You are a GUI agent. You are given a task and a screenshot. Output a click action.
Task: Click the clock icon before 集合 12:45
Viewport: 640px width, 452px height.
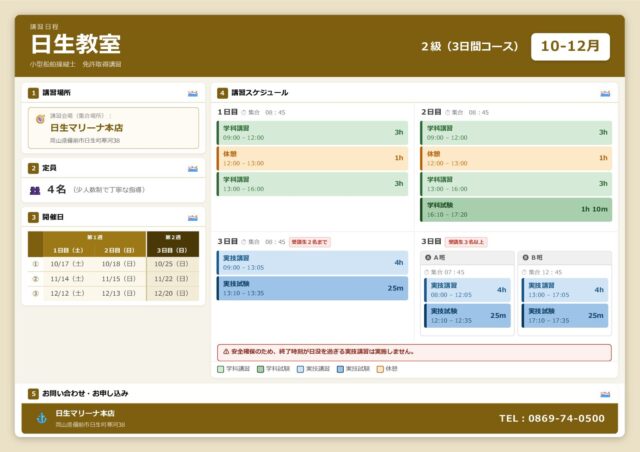coord(524,272)
